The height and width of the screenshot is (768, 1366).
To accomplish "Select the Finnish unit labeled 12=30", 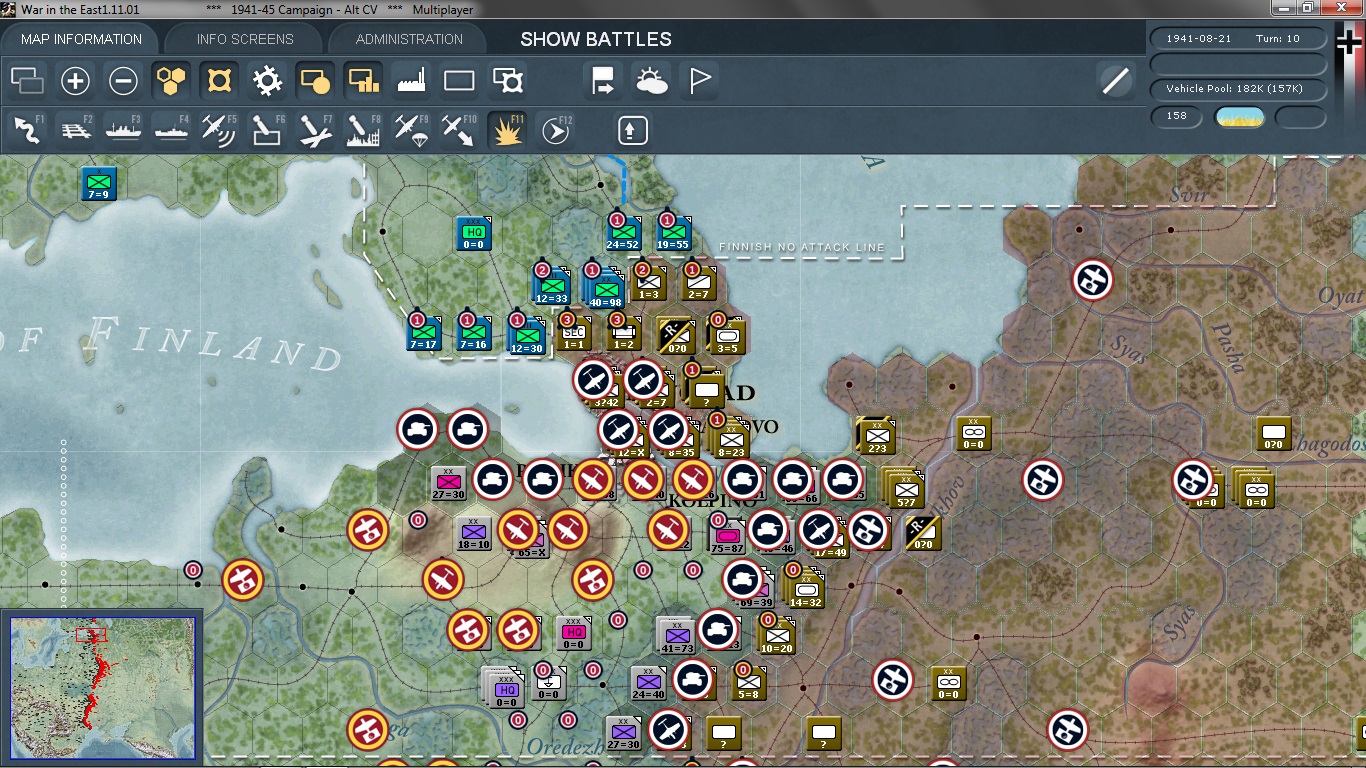I will [526, 334].
